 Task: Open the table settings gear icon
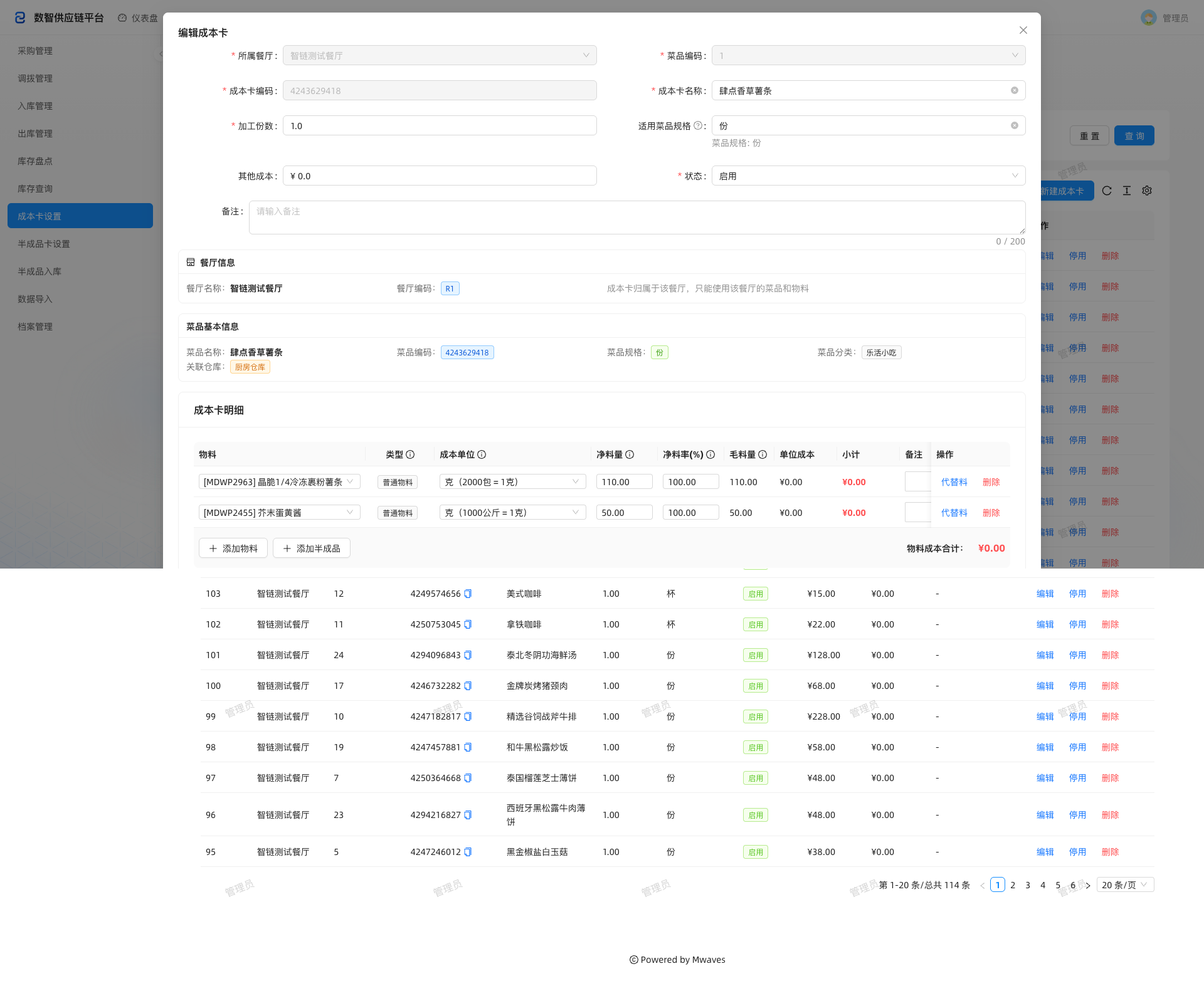coord(1147,191)
